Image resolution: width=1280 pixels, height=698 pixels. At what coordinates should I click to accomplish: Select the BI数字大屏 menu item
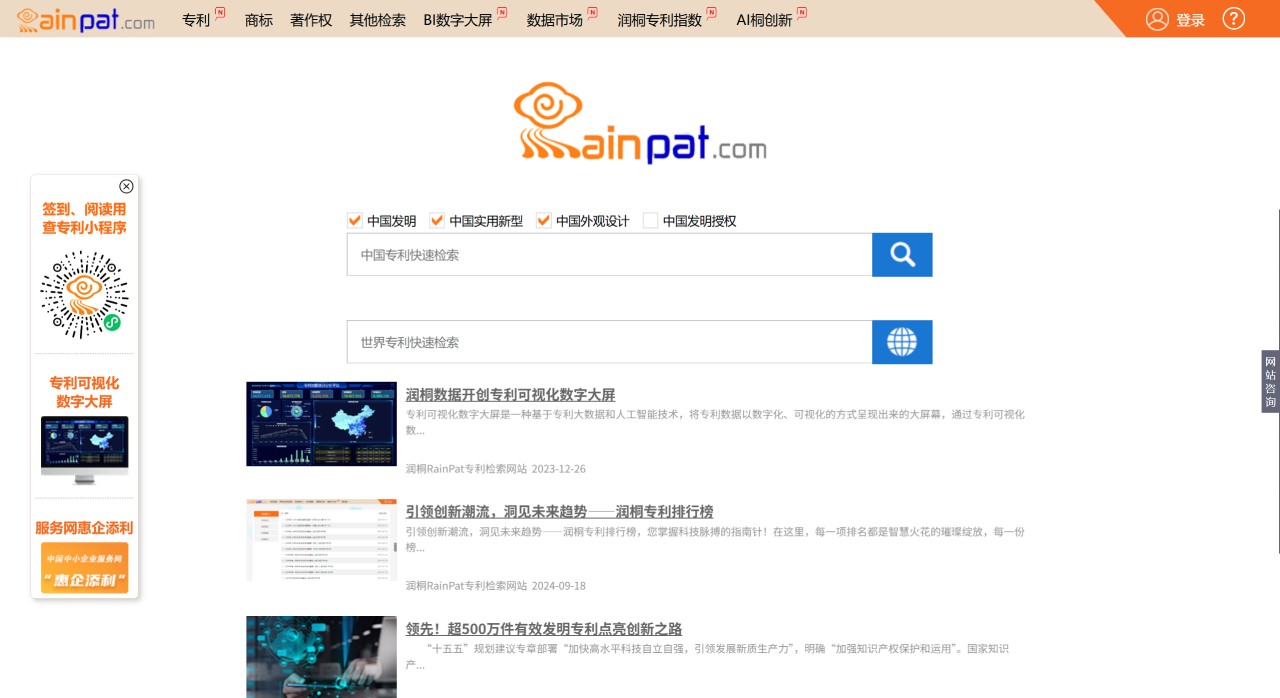(457, 19)
